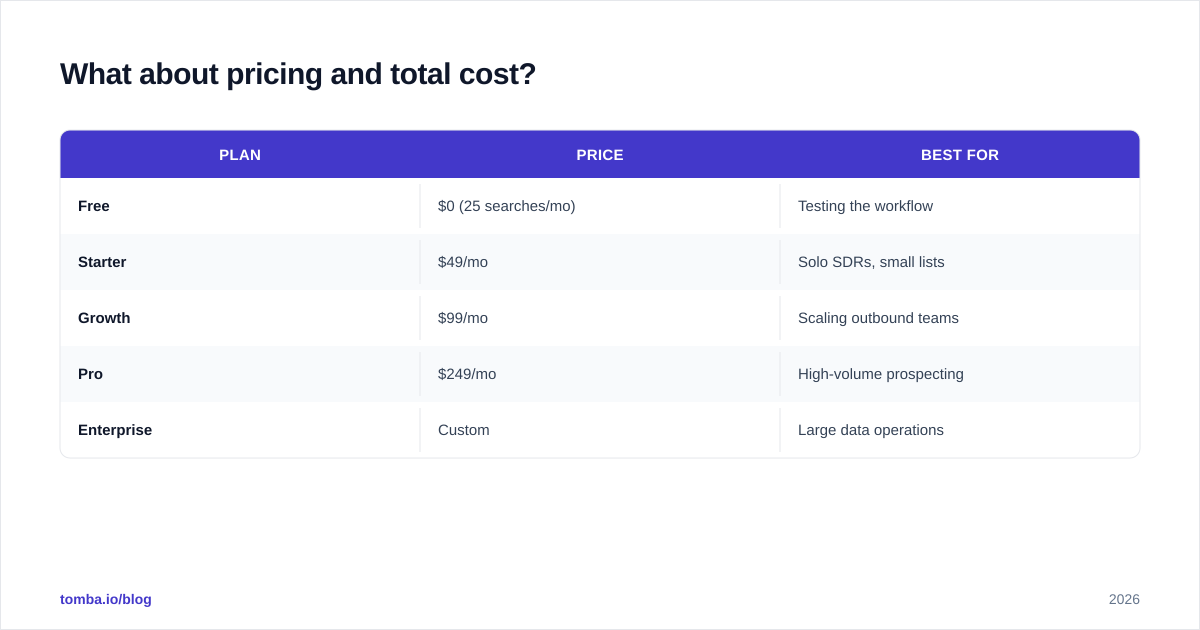Select the Starter plan name cell

click(240, 262)
